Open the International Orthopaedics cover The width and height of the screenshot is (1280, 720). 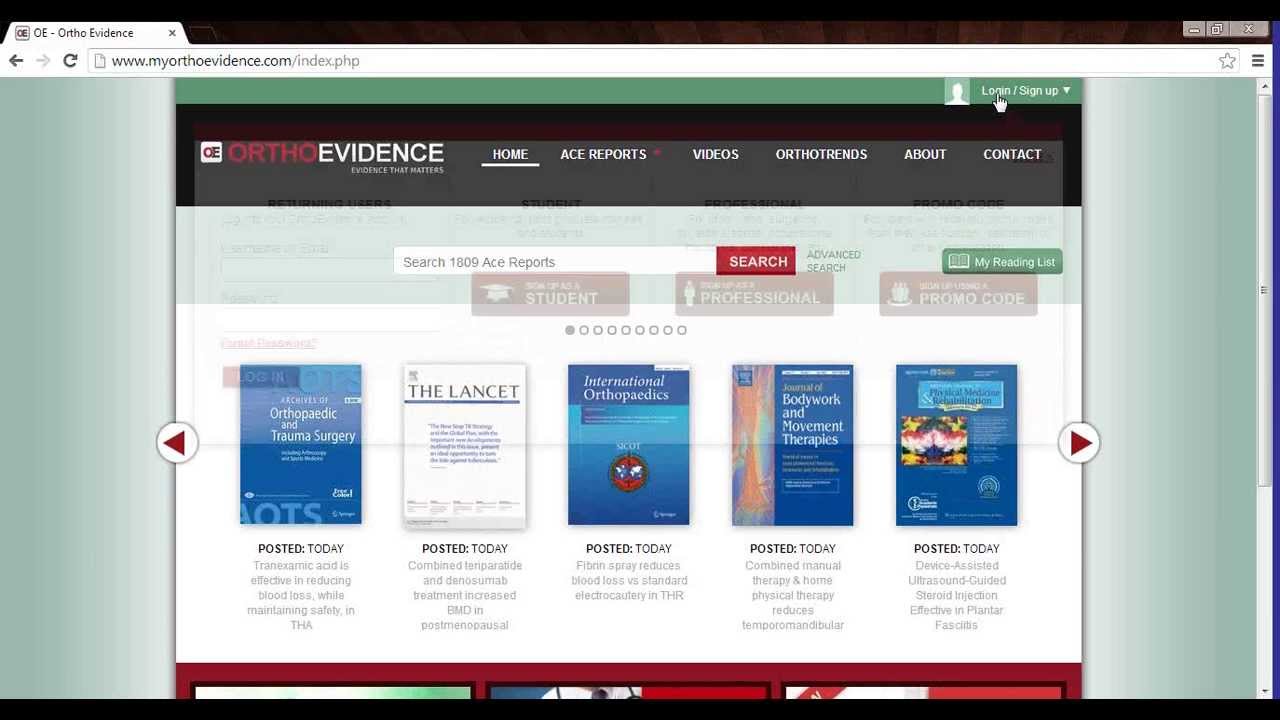coord(629,445)
